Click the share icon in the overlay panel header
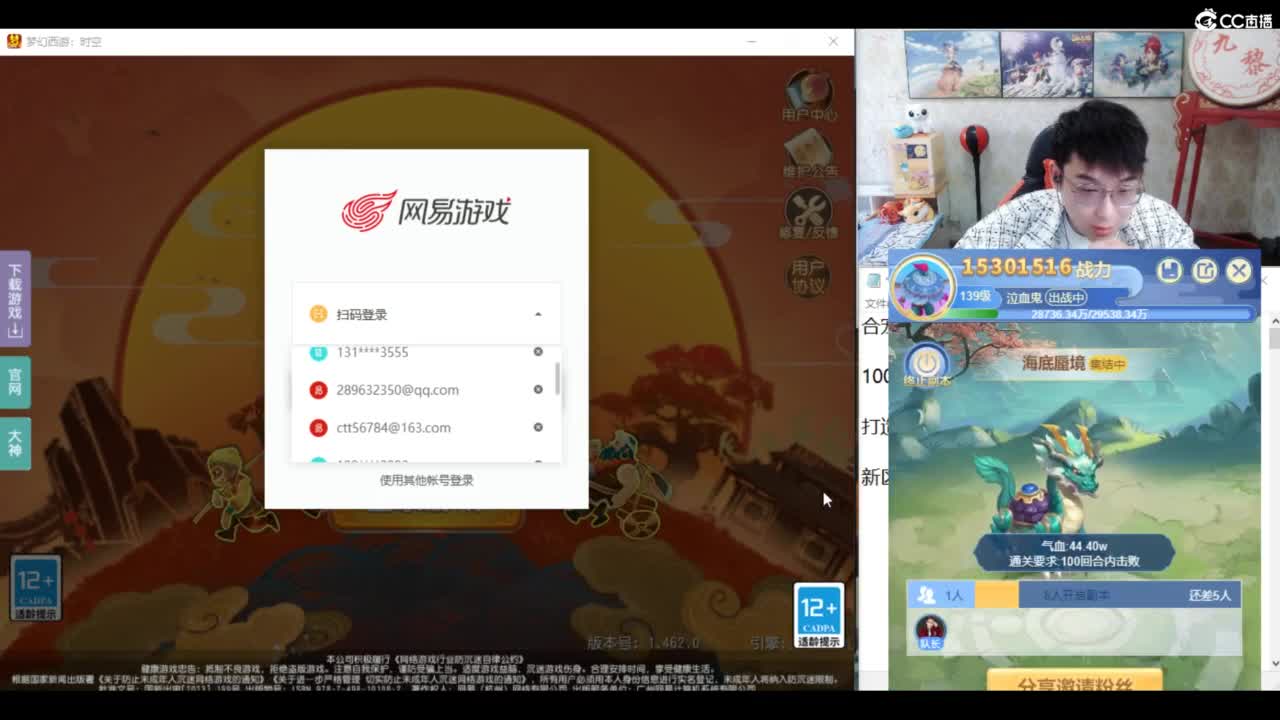 point(1205,270)
